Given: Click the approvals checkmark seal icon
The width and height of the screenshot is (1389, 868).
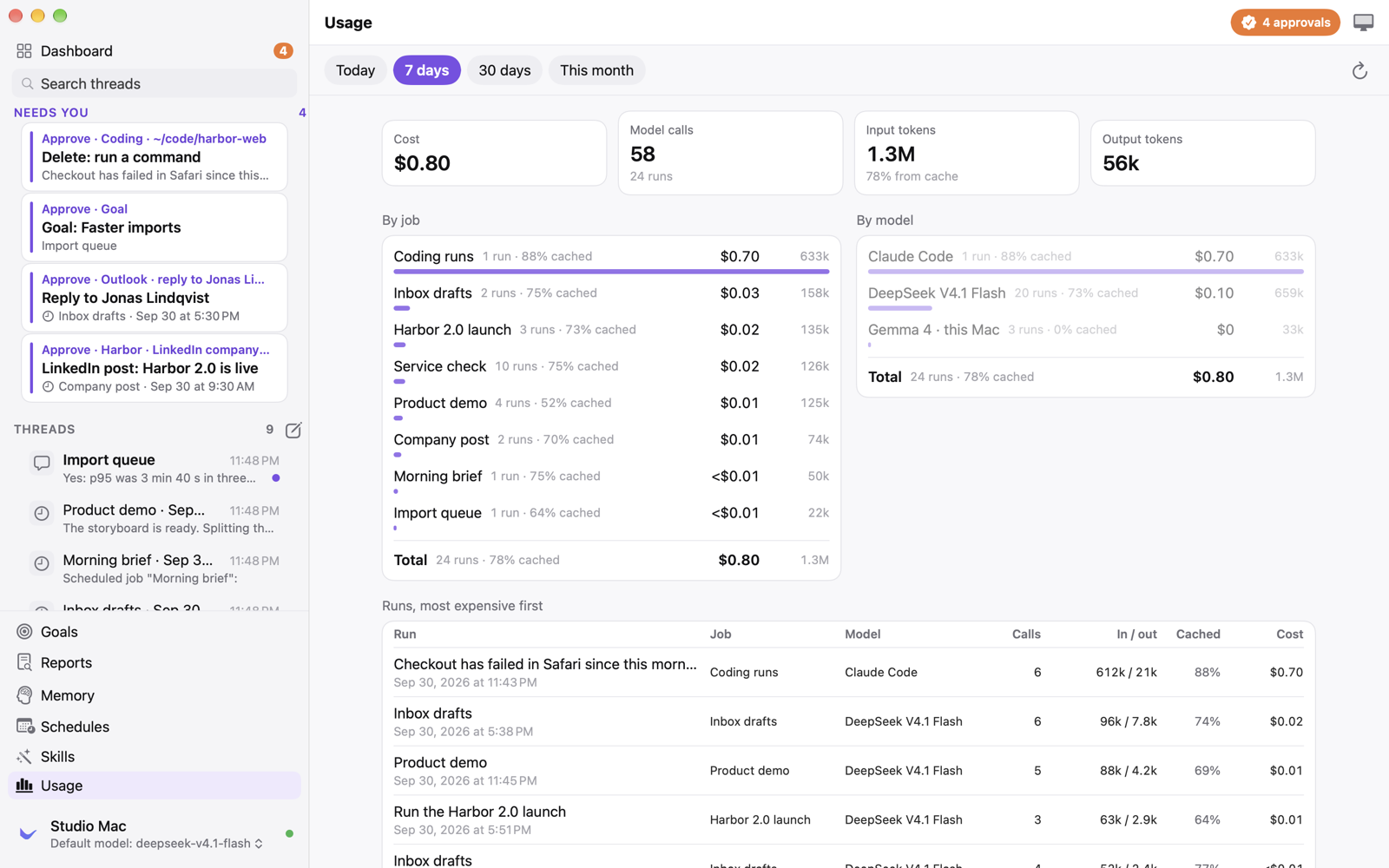Looking at the screenshot, I should tap(1248, 23).
